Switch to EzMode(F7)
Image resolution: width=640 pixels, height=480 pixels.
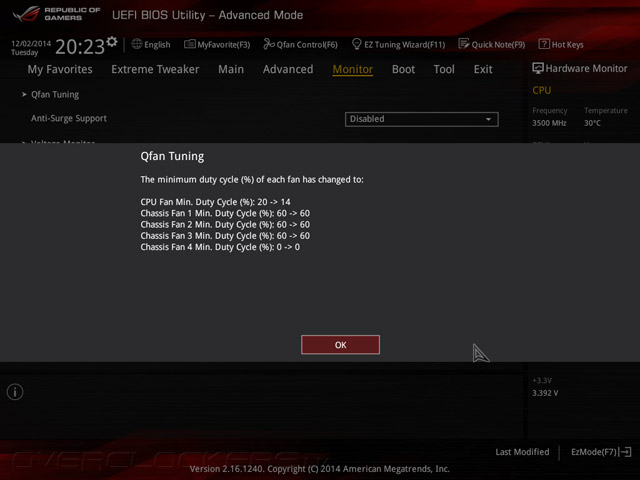click(x=601, y=452)
